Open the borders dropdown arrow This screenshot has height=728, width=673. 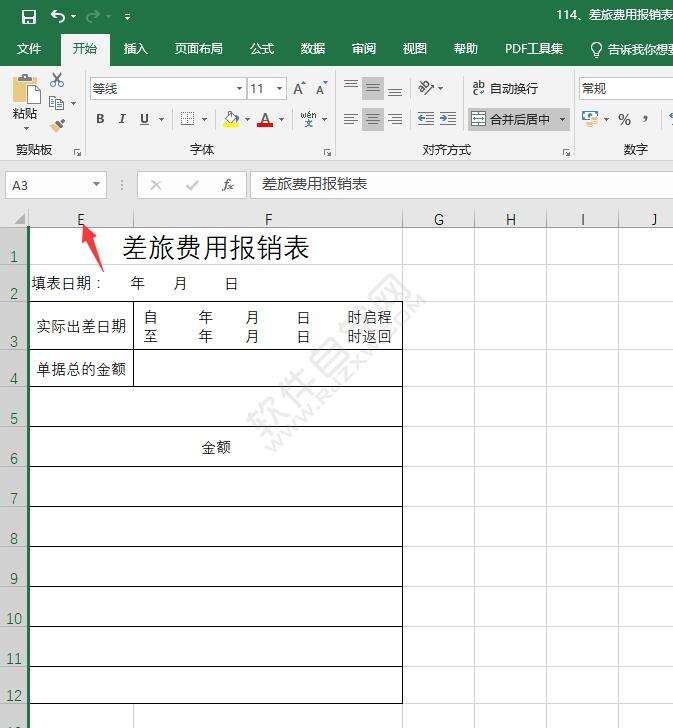click(205, 119)
